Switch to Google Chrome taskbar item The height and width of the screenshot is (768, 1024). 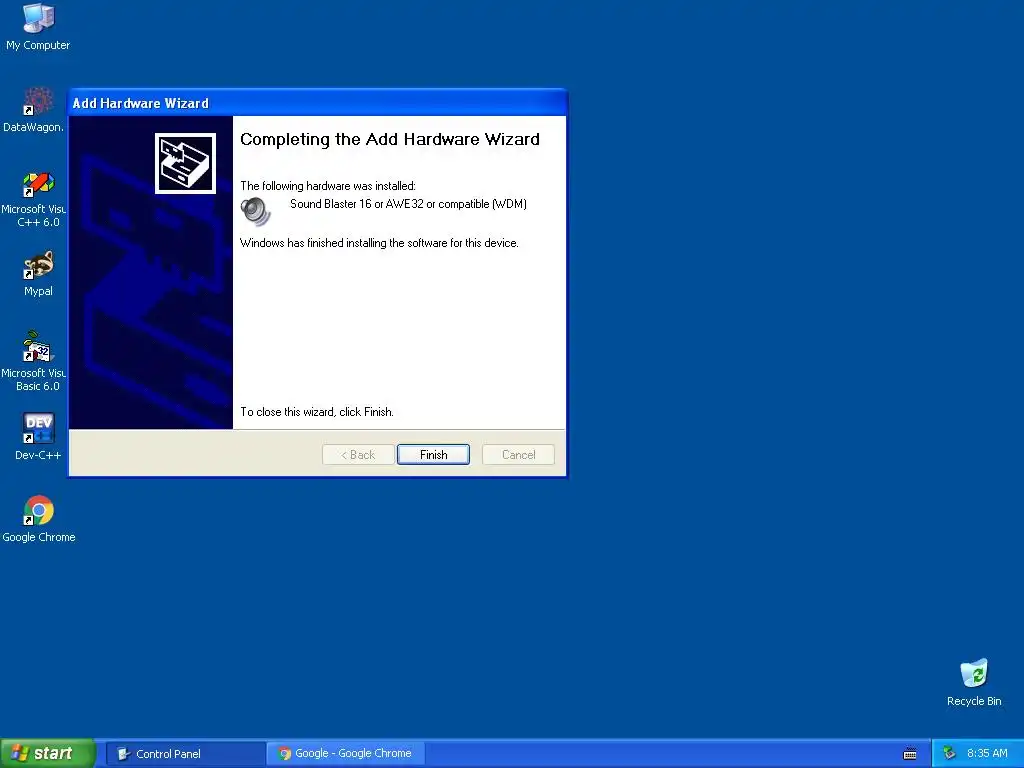pyautogui.click(x=346, y=754)
